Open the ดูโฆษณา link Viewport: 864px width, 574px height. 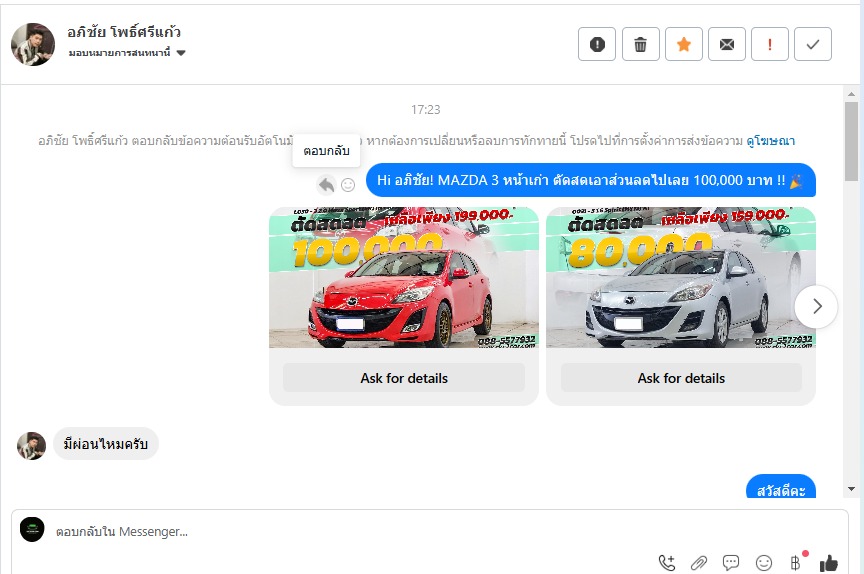pos(770,141)
